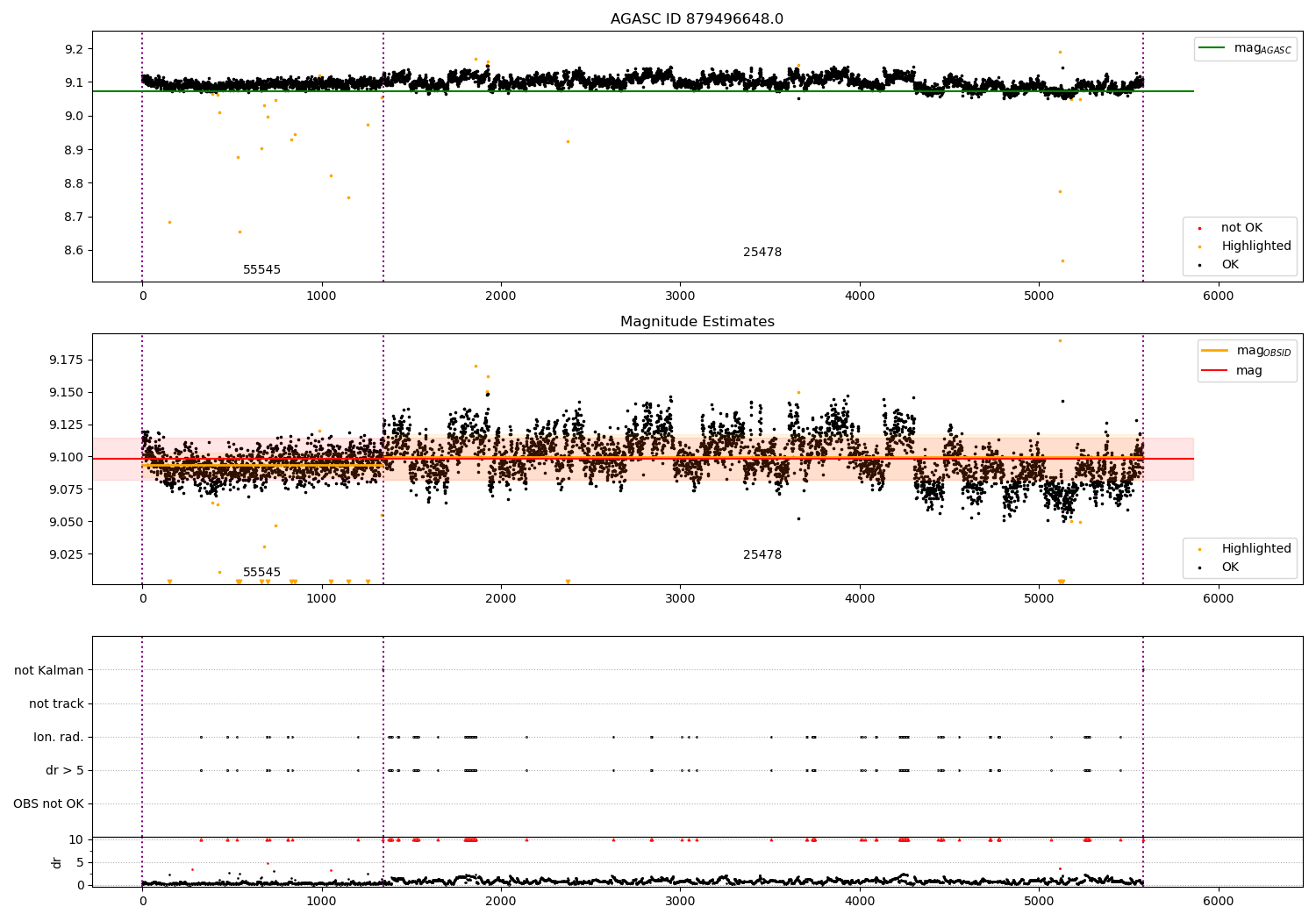Click the '55545' obsid label in the top plot

point(261,270)
